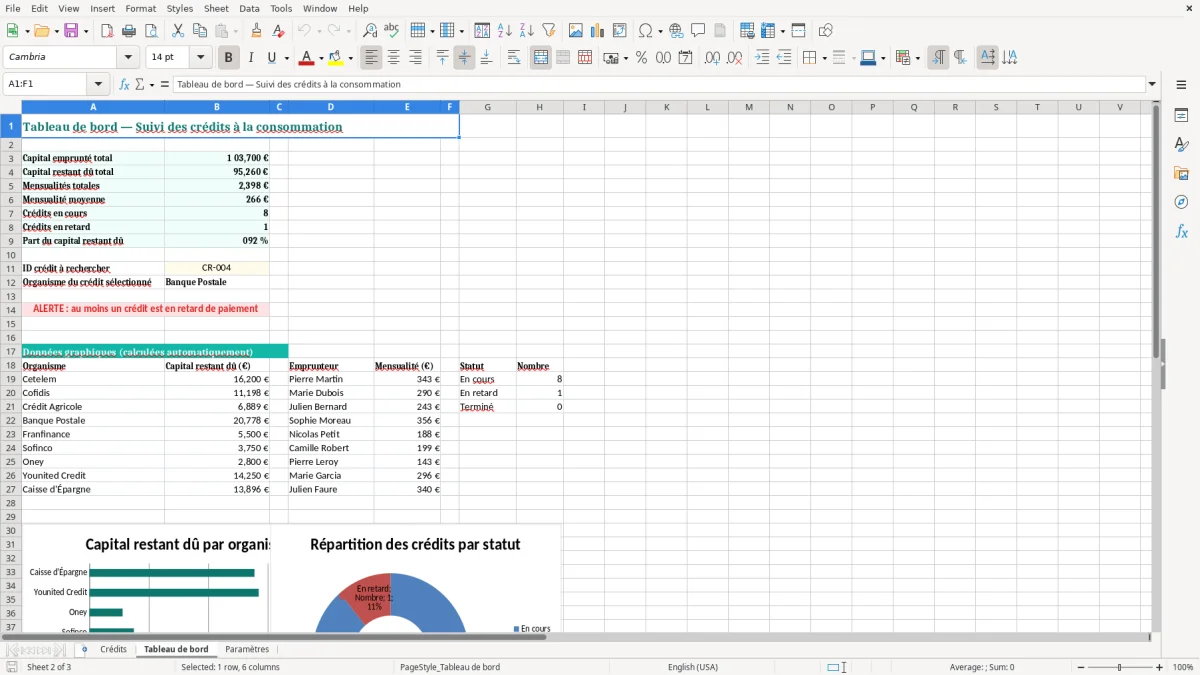Add a decimal place
This screenshot has width=1200, height=675.
pos(712,58)
